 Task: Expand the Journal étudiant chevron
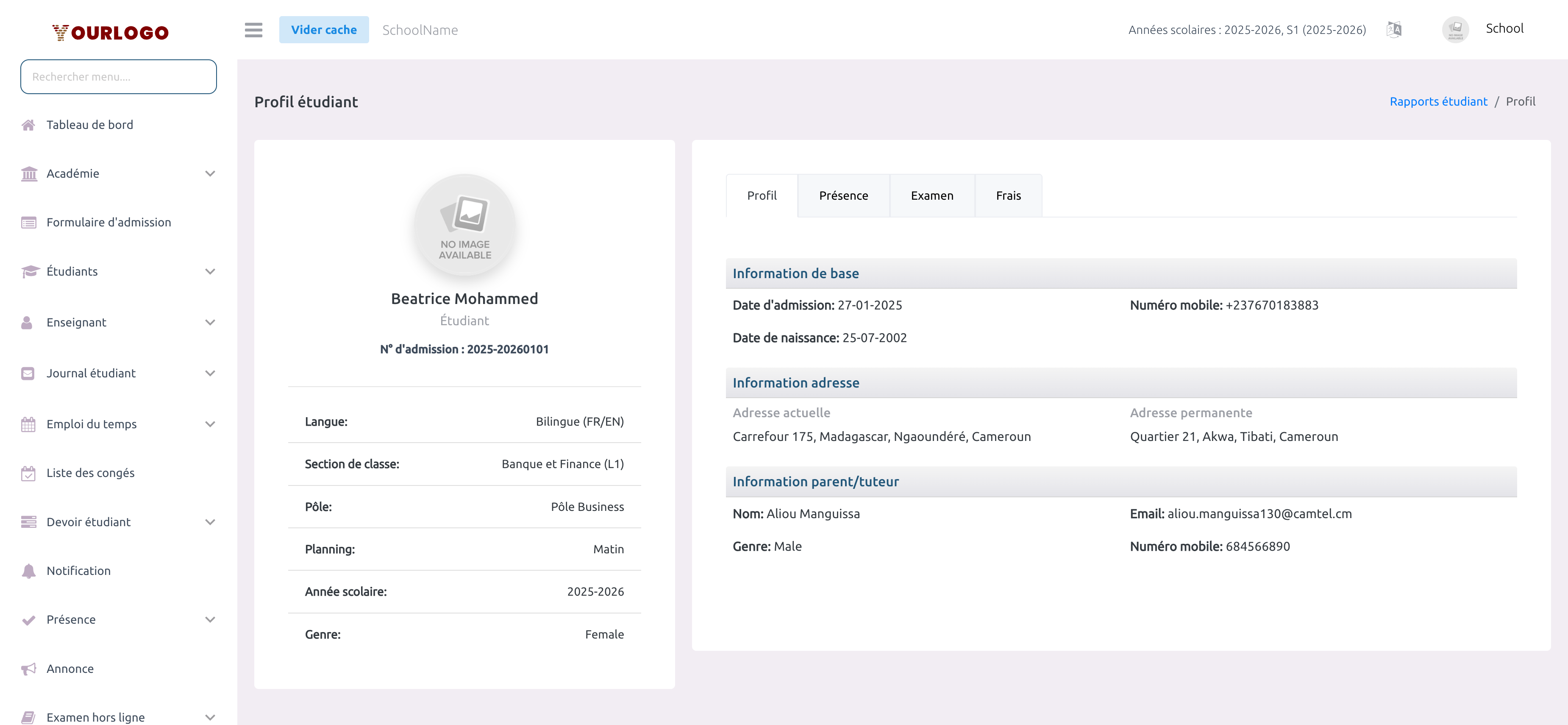(x=210, y=373)
